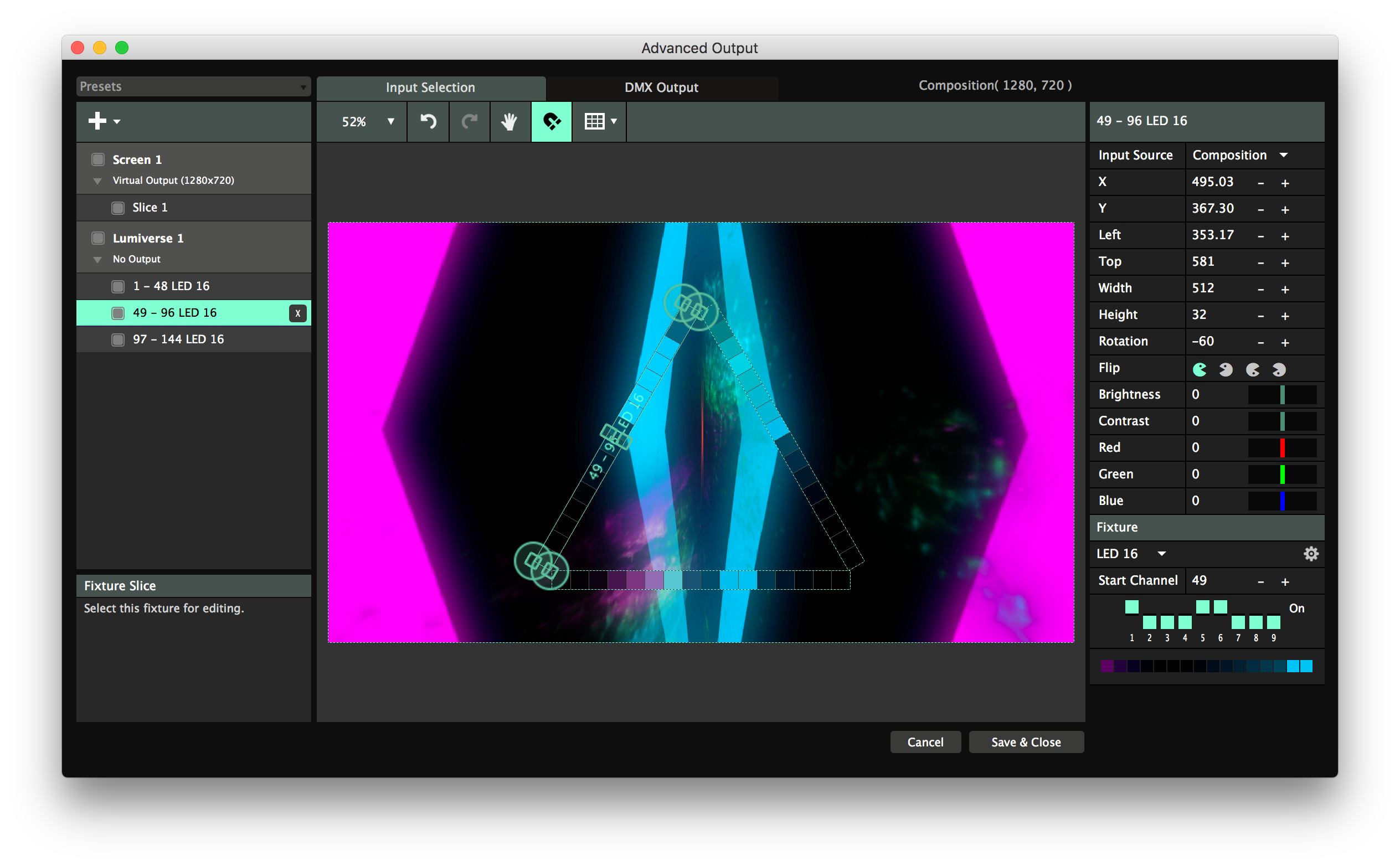Screen dimensions: 1400x866
Task: Toggle checkbox for Slice 1
Action: [x=118, y=208]
